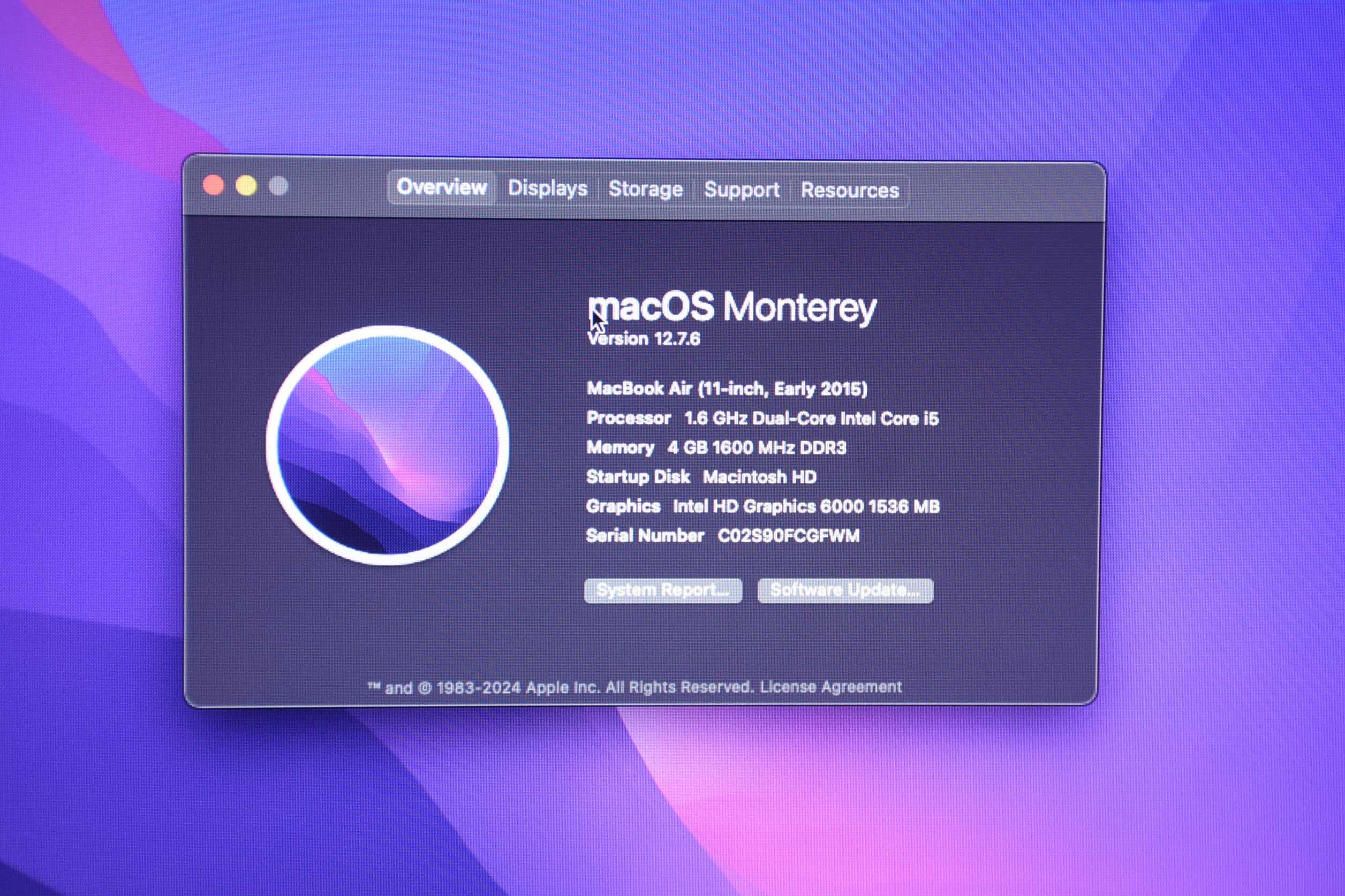Close the About This Mac window

click(214, 185)
